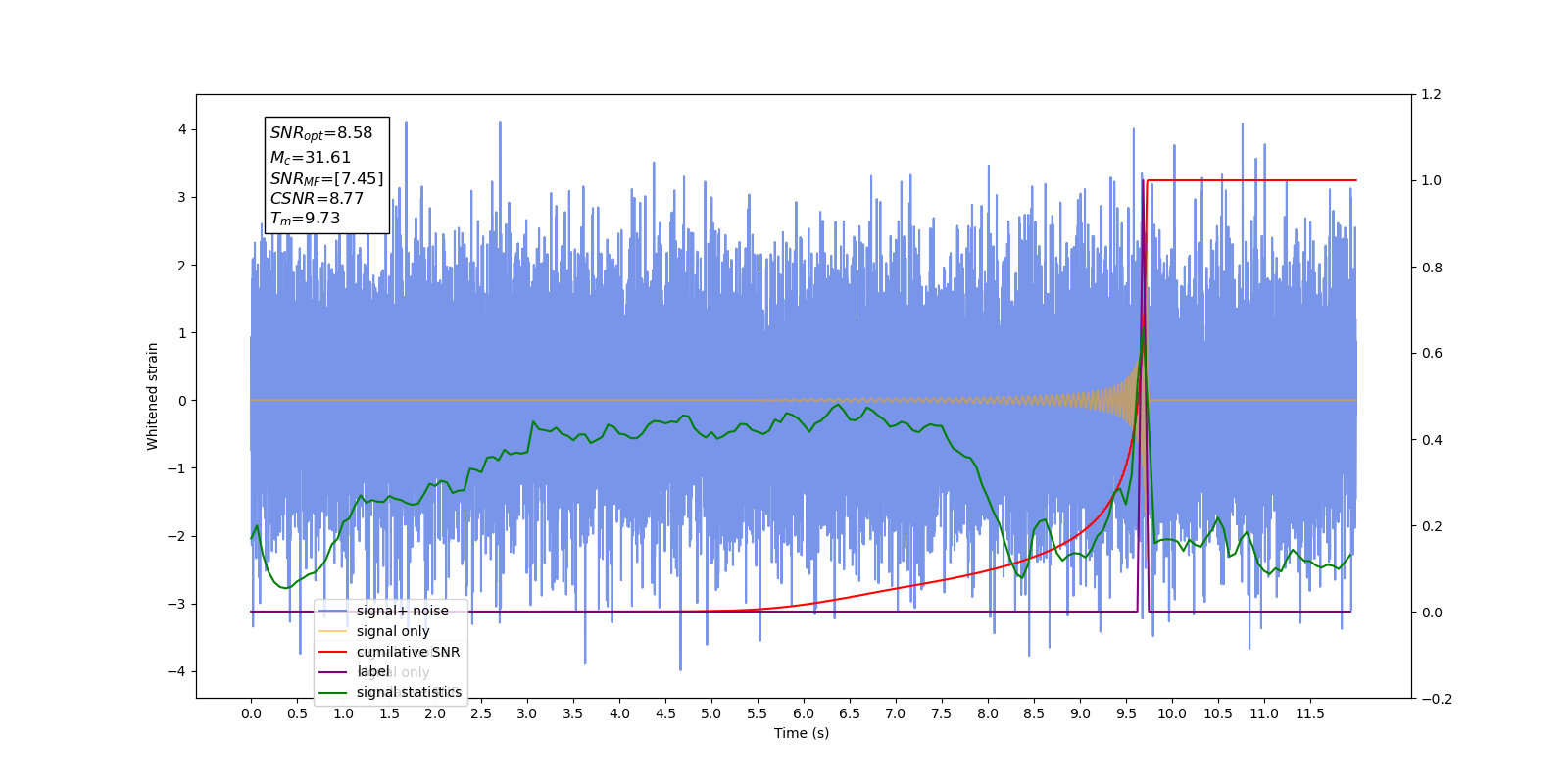Click the Mc=31.61 annotation
The height and width of the screenshot is (784, 1568).
pyautogui.click(x=311, y=157)
